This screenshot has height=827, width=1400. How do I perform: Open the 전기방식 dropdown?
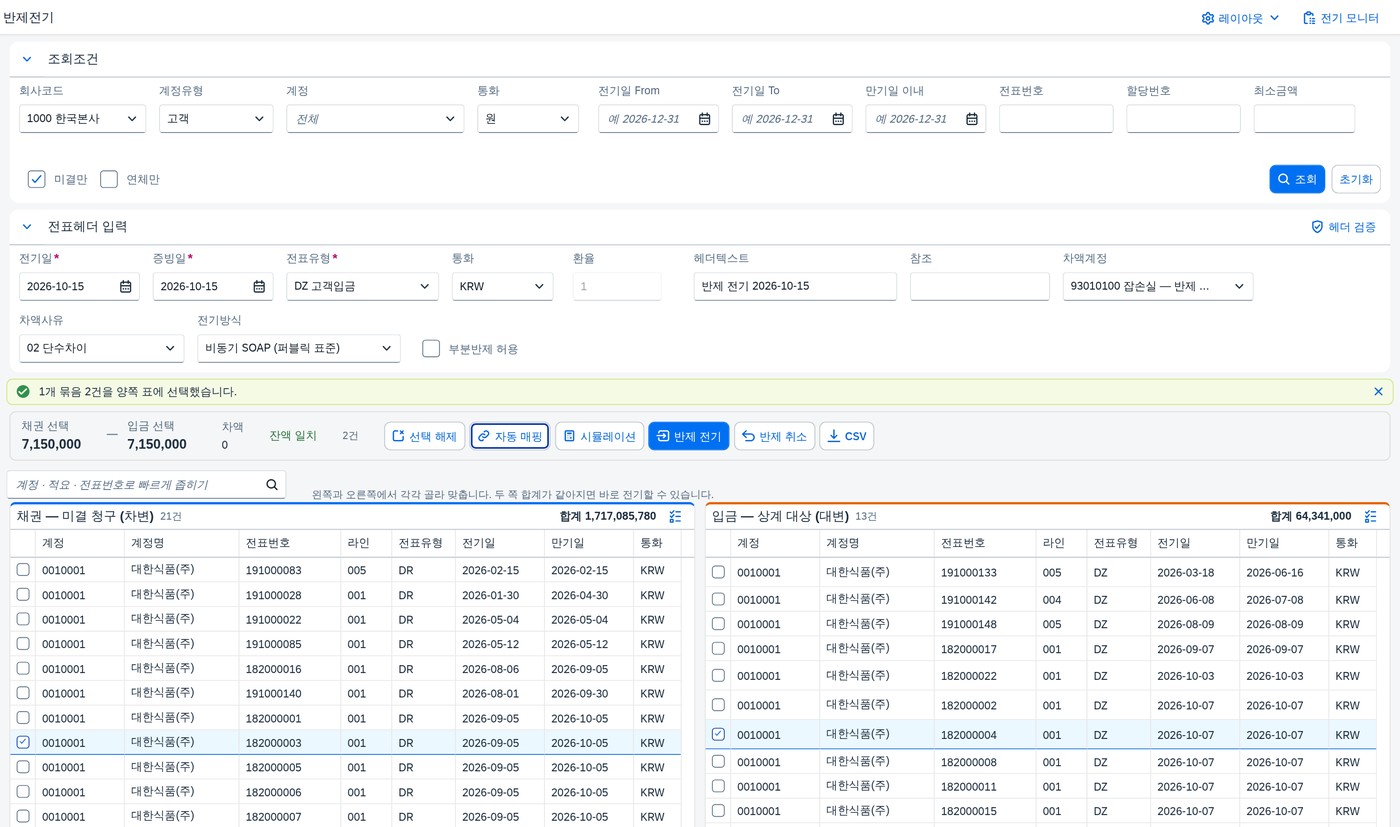point(299,348)
